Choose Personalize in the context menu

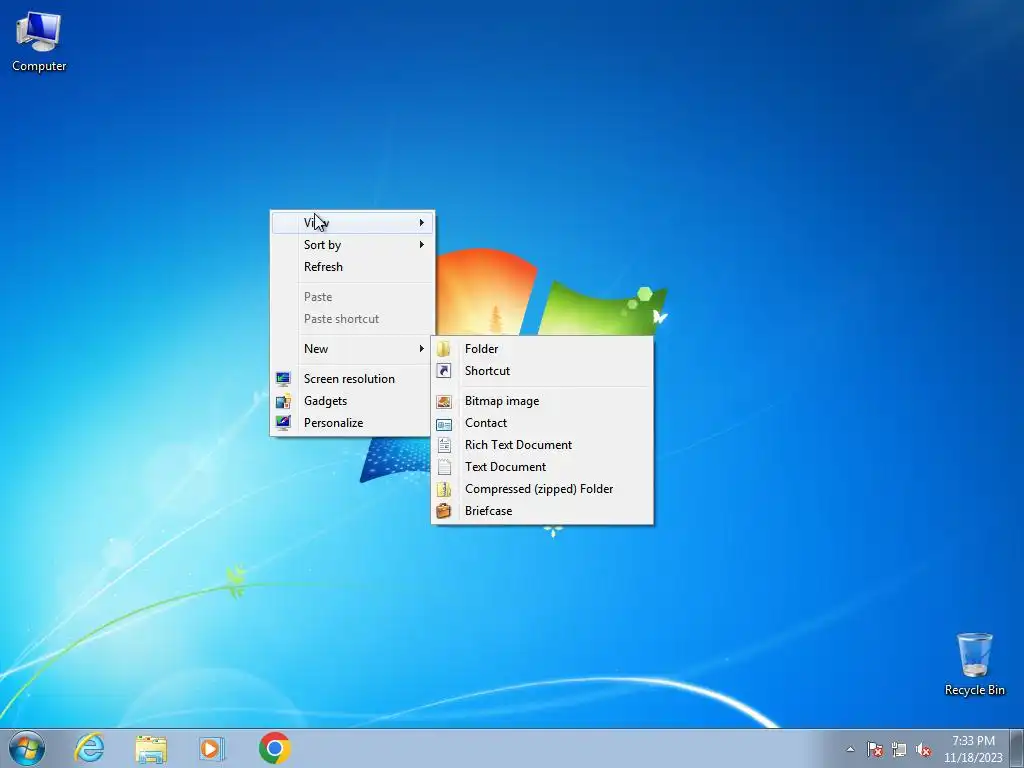point(352,423)
